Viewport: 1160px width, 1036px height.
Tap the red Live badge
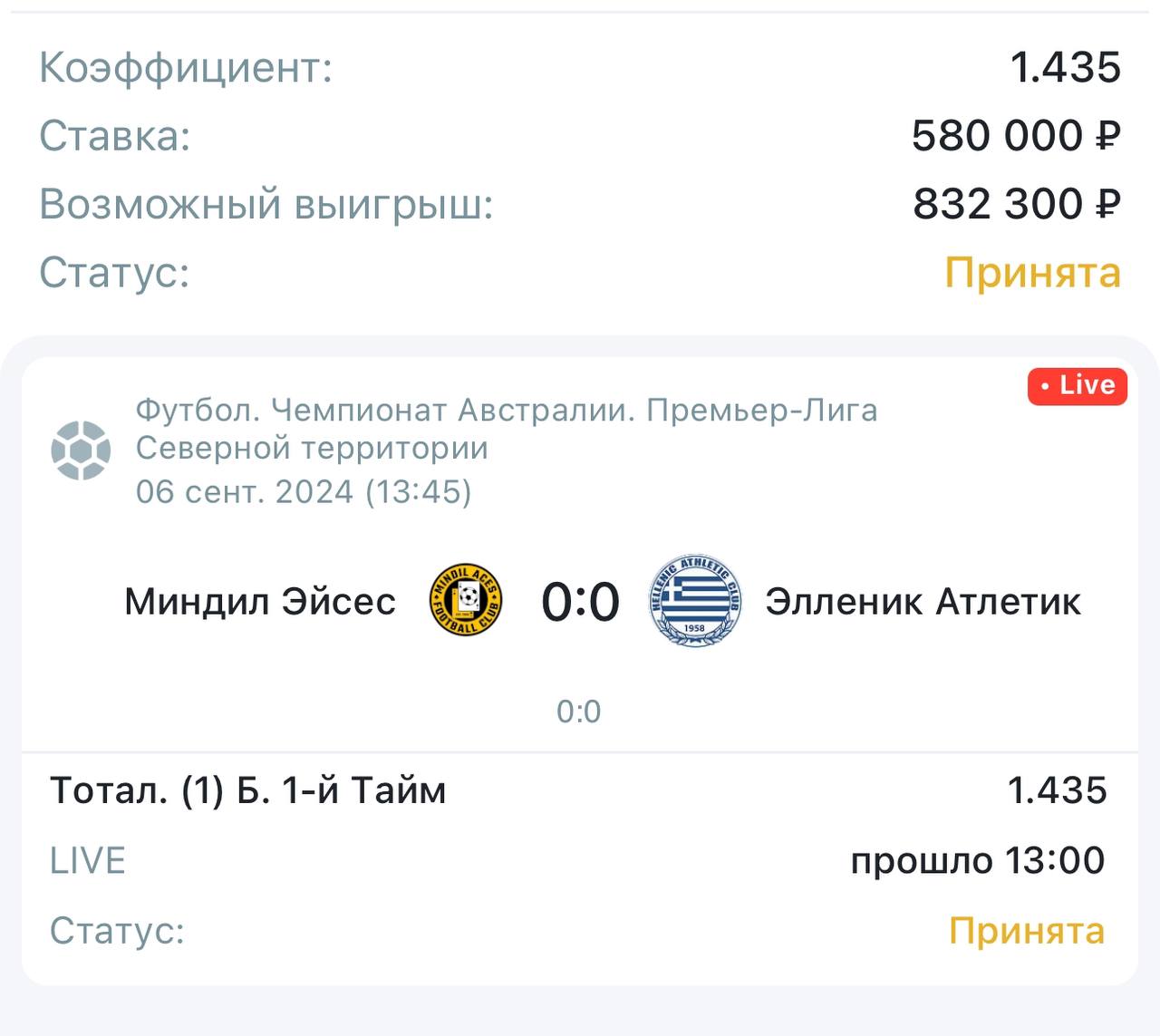tap(1077, 386)
